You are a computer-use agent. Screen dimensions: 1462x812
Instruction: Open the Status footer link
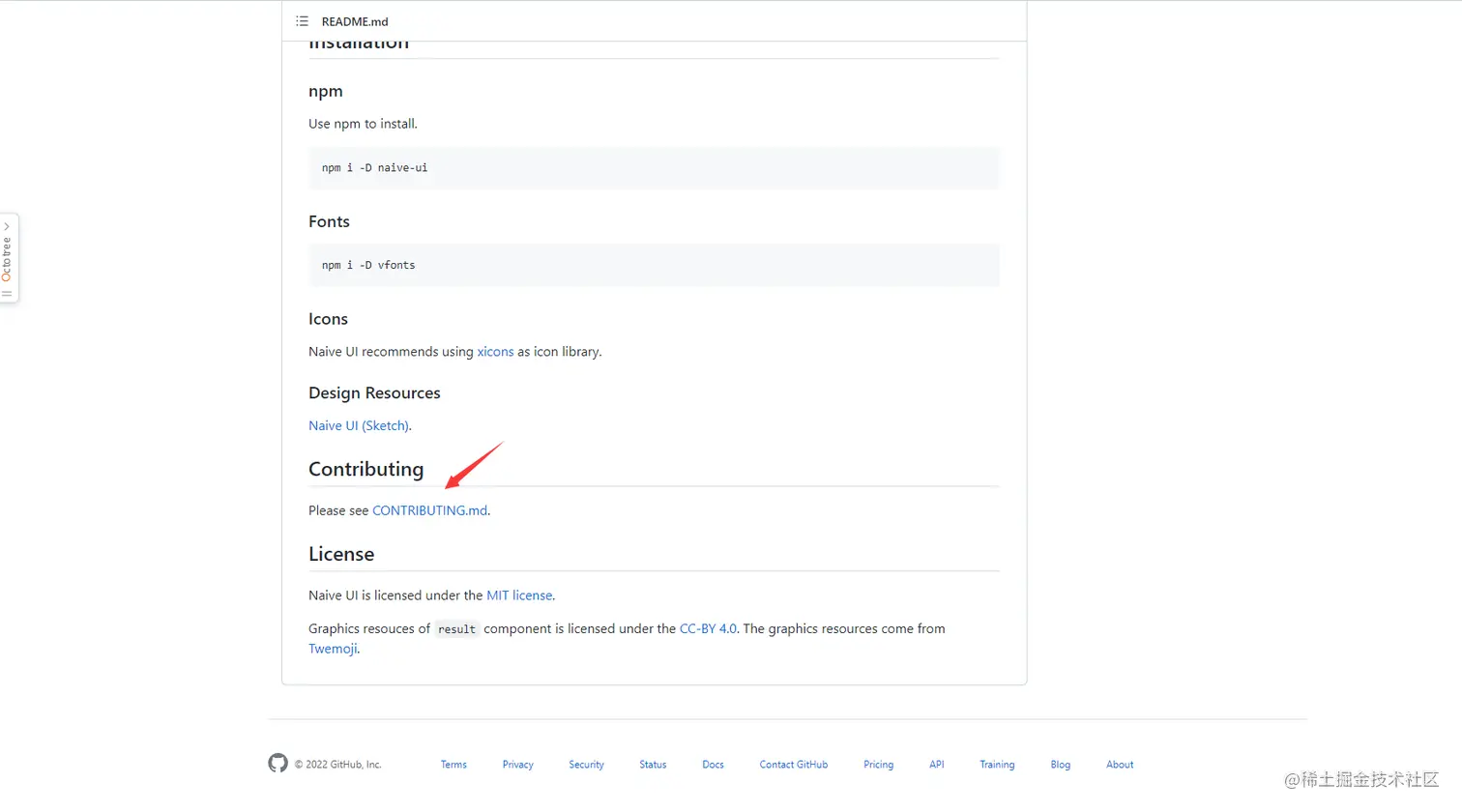tap(653, 765)
